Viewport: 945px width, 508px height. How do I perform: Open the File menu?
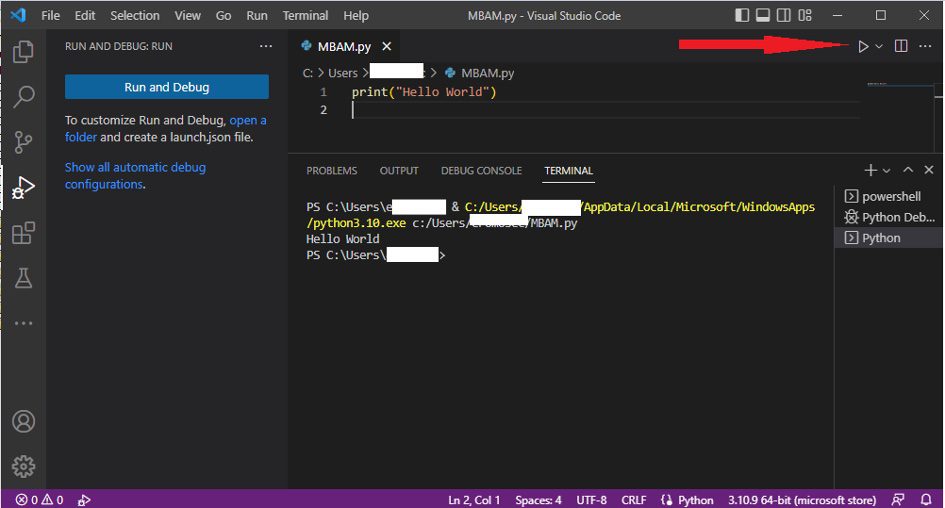[x=51, y=16]
